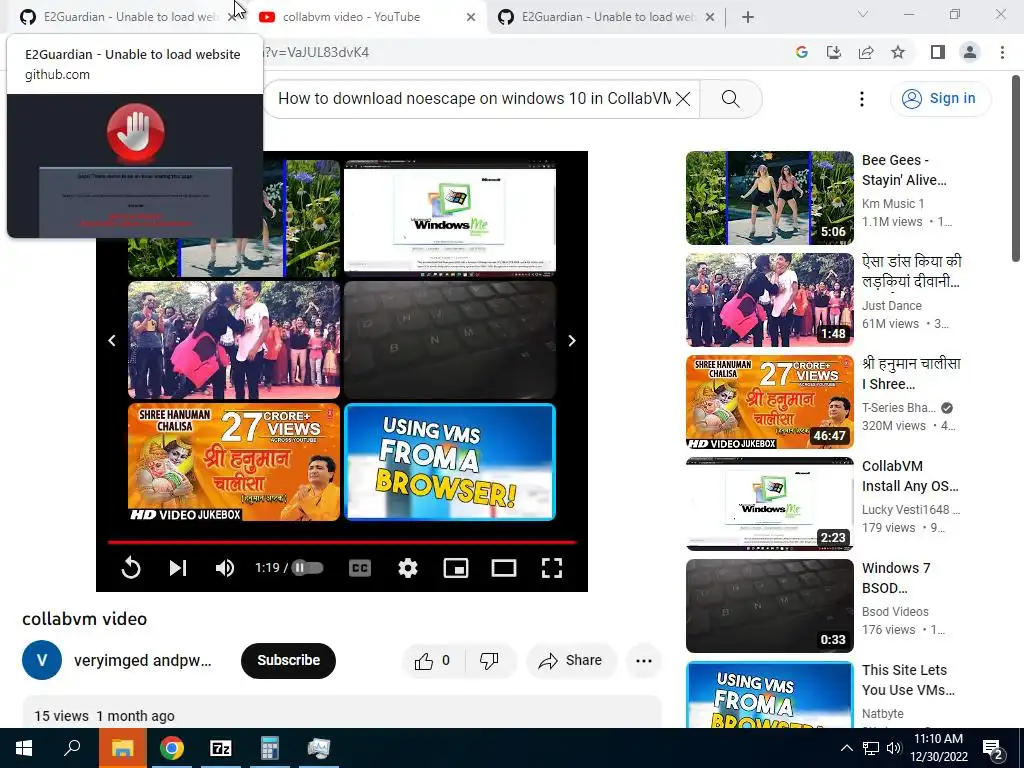Open Chrome from the taskbar
The image size is (1024, 768).
(172, 748)
